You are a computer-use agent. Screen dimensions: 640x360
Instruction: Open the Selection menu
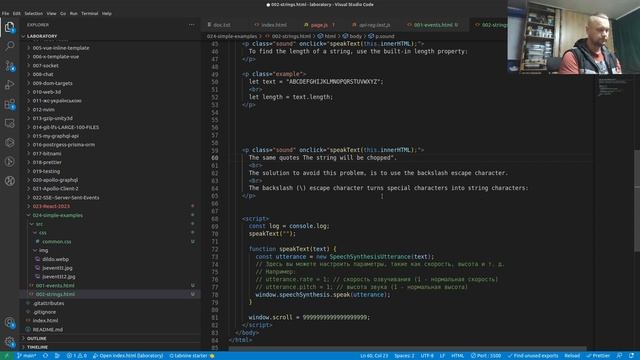click(x=33, y=13)
